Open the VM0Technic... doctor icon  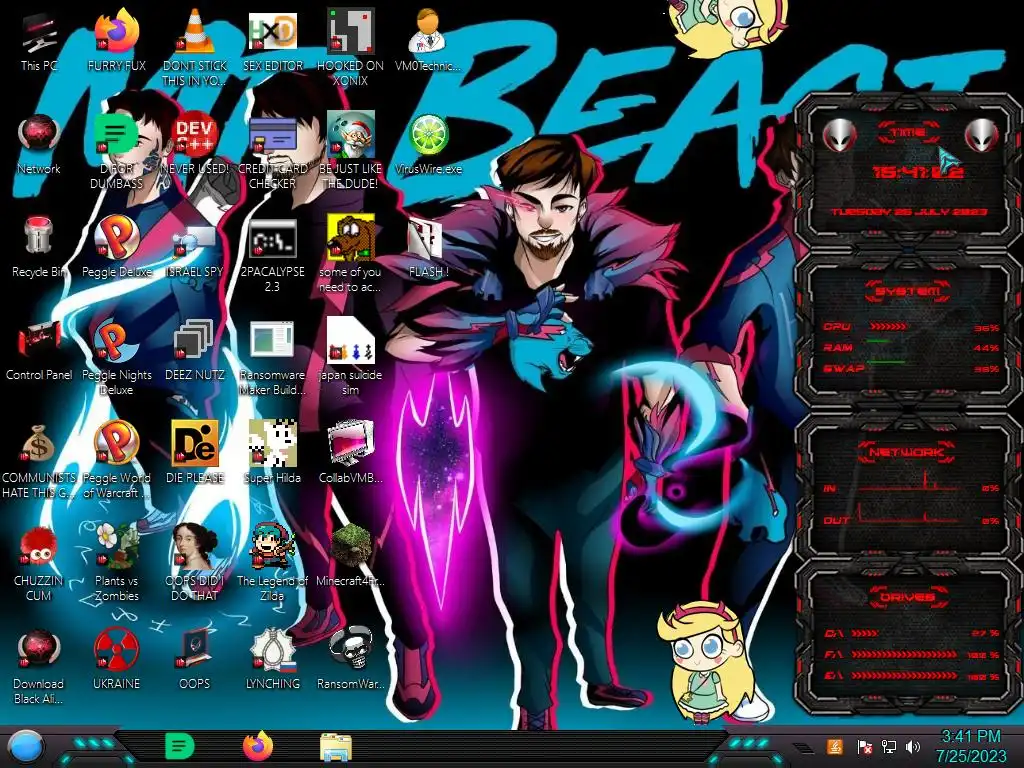[x=428, y=41]
